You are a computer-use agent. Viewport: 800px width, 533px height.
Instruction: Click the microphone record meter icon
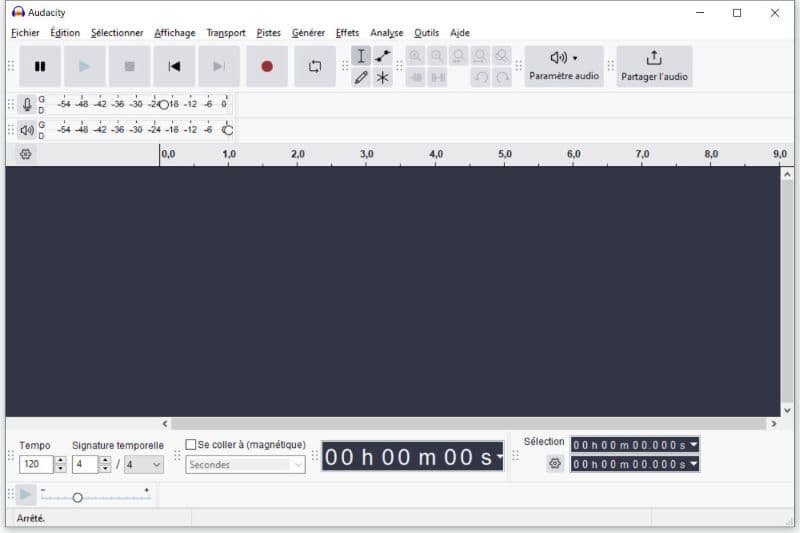pos(27,104)
